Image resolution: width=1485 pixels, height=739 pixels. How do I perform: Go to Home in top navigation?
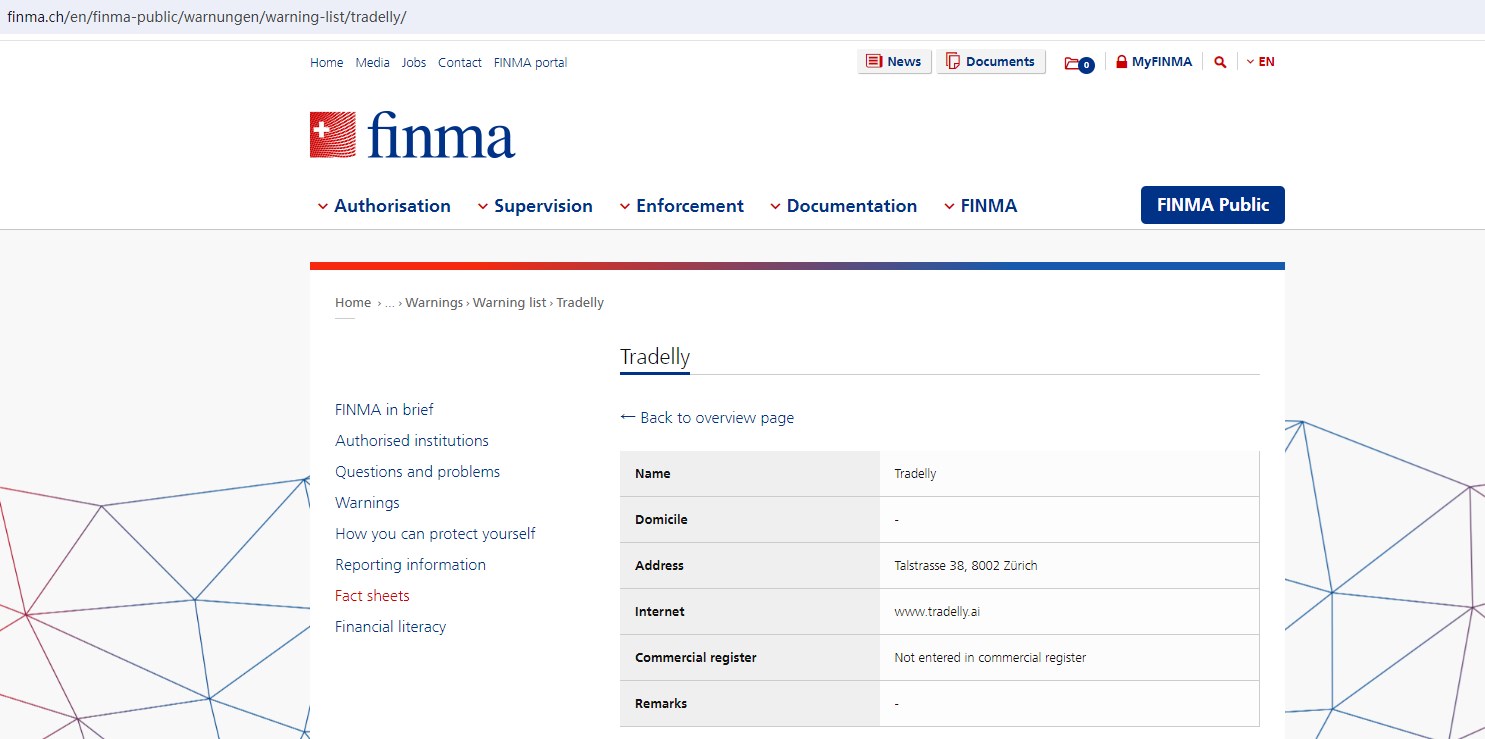point(327,62)
